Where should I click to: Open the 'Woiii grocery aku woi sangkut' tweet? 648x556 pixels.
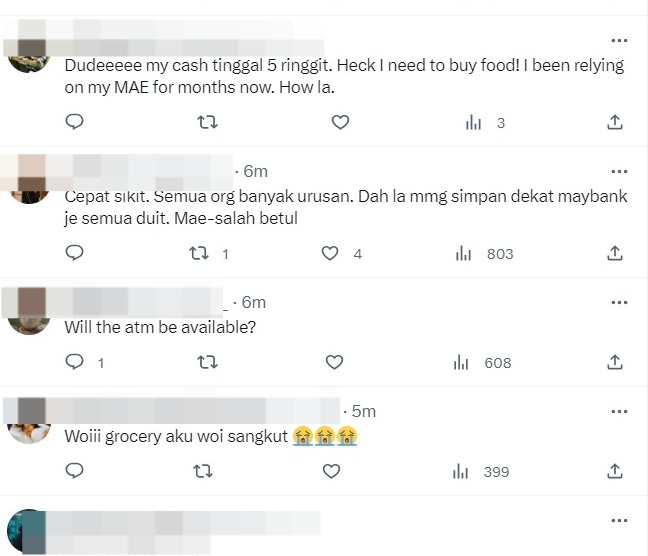point(180,437)
